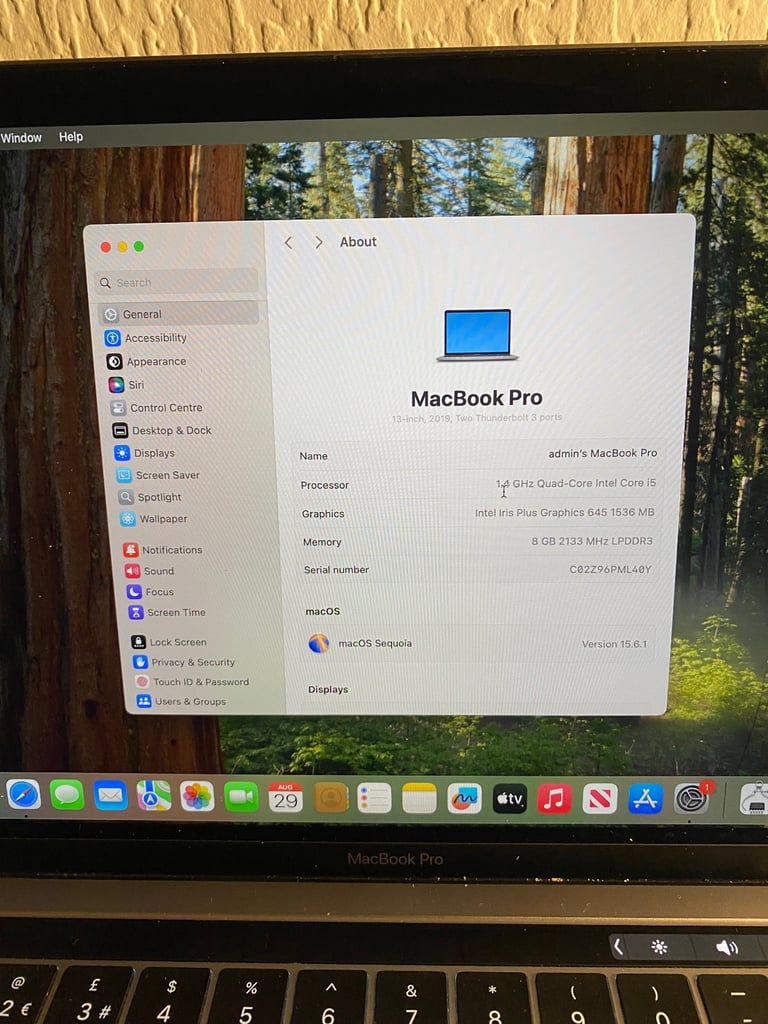Open the Help menu
The image size is (768, 1024).
point(71,136)
